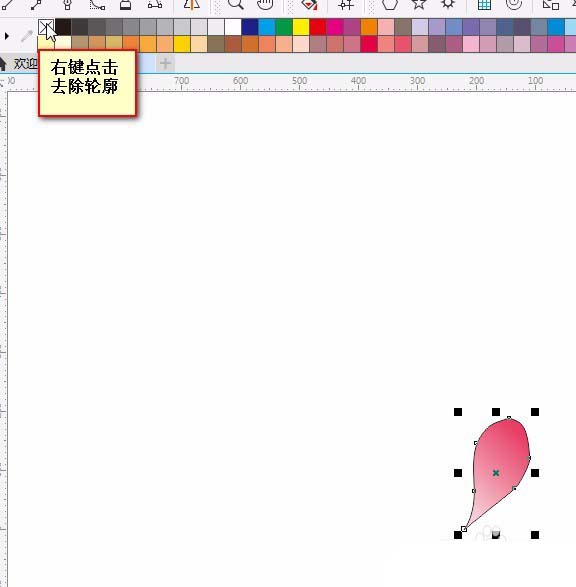Select the Zoom magnifier tool

tap(236, 4)
